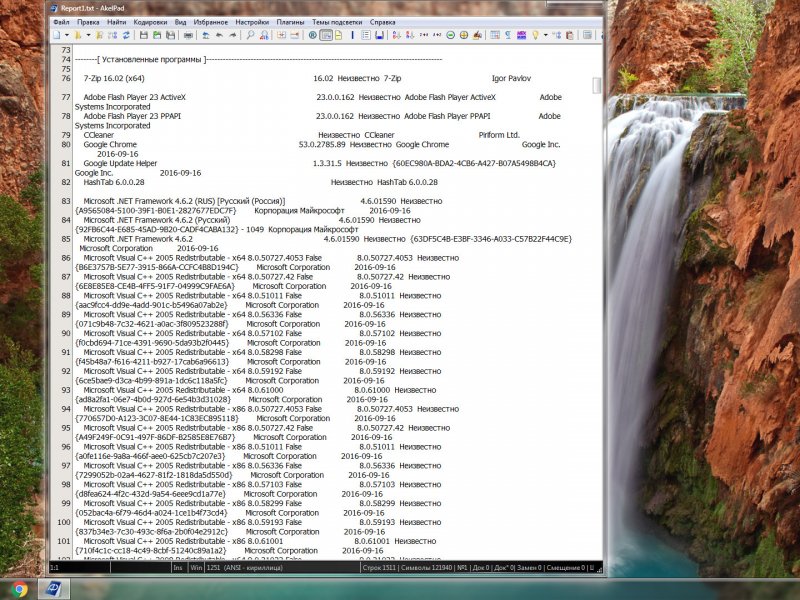The width and height of the screenshot is (800, 600).
Task: Open the Вид menu
Action: tap(181, 22)
